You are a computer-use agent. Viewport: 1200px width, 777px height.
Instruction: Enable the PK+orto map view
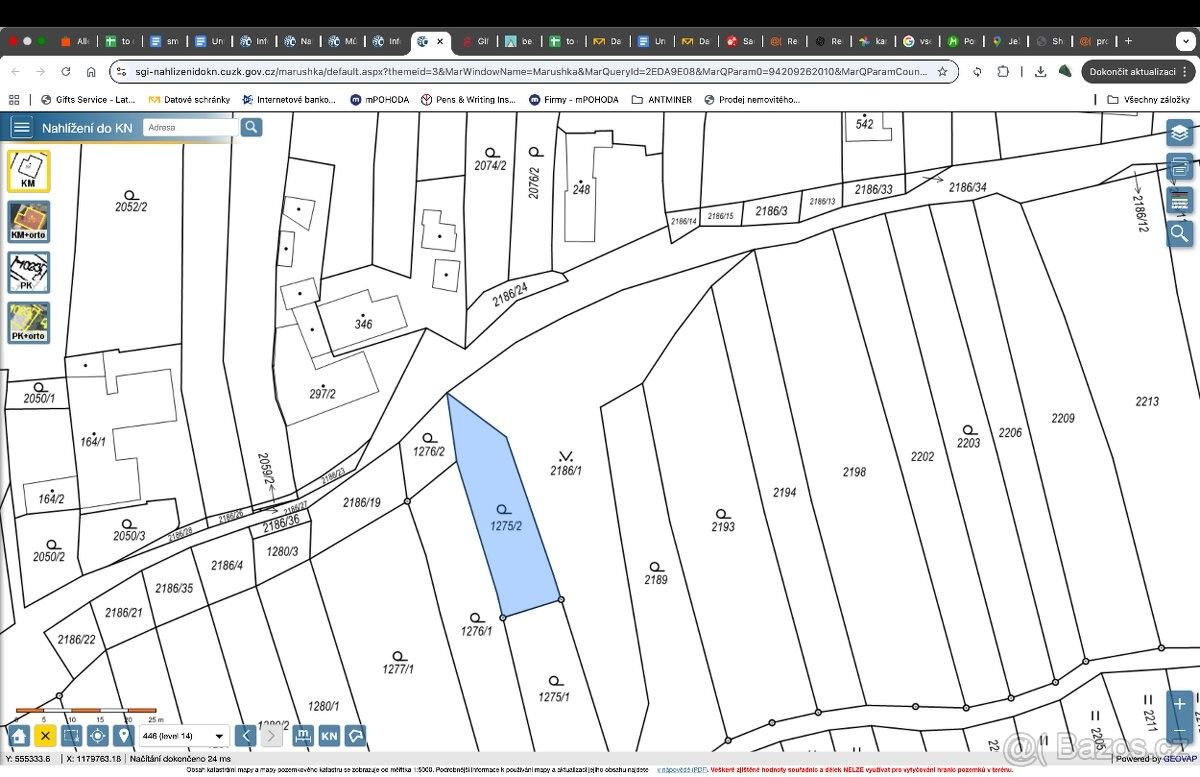pos(28,322)
